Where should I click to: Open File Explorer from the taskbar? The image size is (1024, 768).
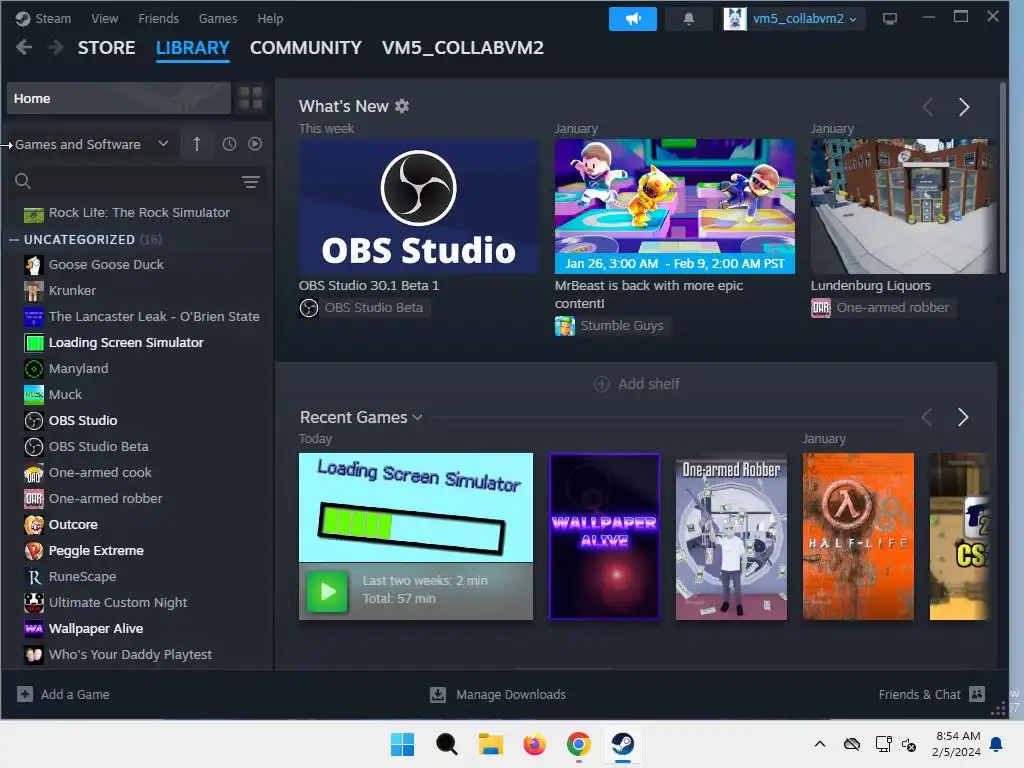tap(490, 744)
